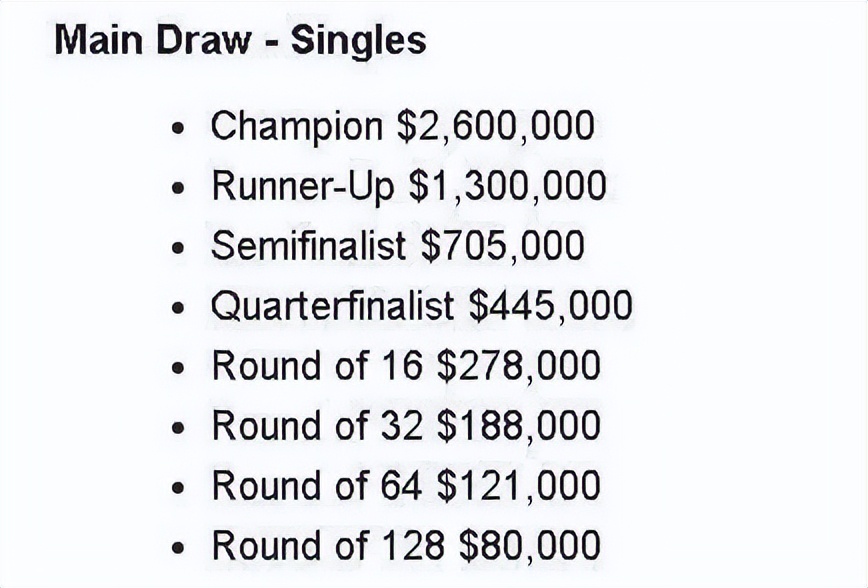Click the $2,600,000 prize amount
This screenshot has height=588, width=868.
pyautogui.click(x=496, y=126)
